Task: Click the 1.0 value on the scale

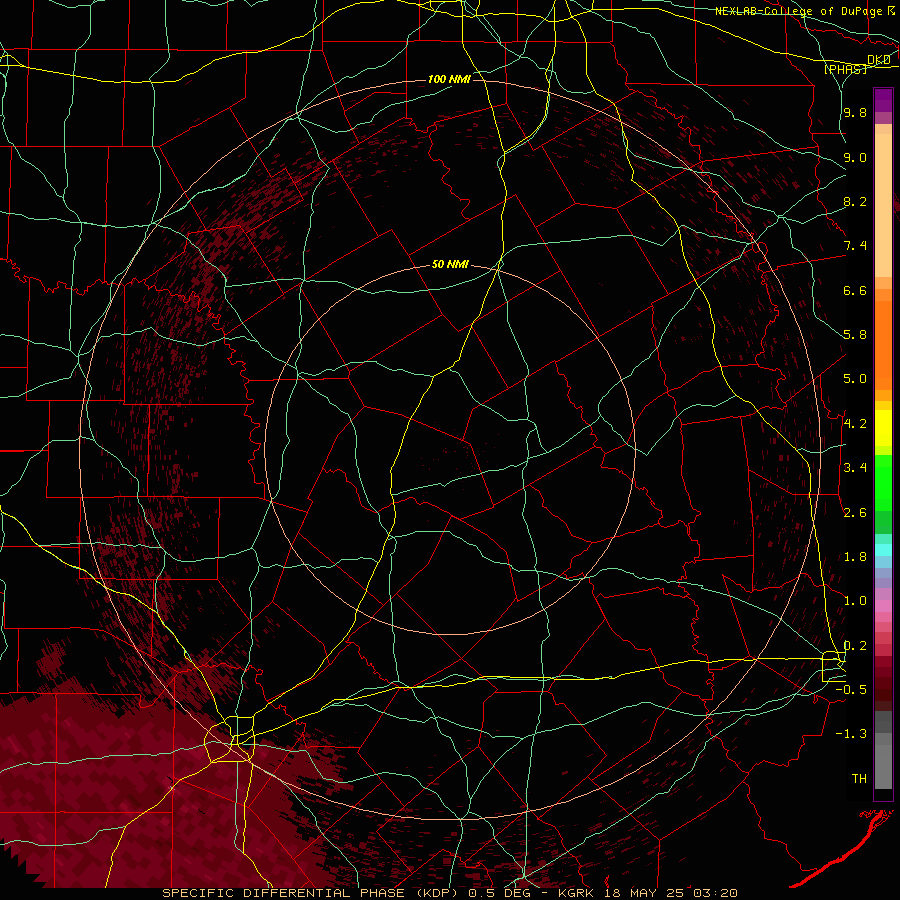Action: [x=855, y=601]
